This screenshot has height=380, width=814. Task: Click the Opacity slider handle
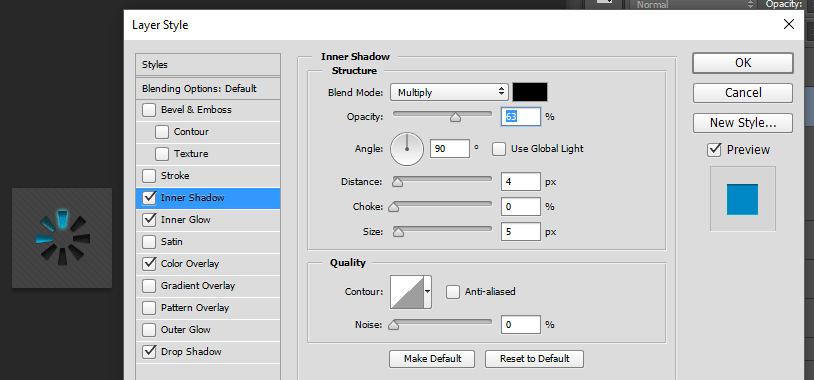(455, 118)
